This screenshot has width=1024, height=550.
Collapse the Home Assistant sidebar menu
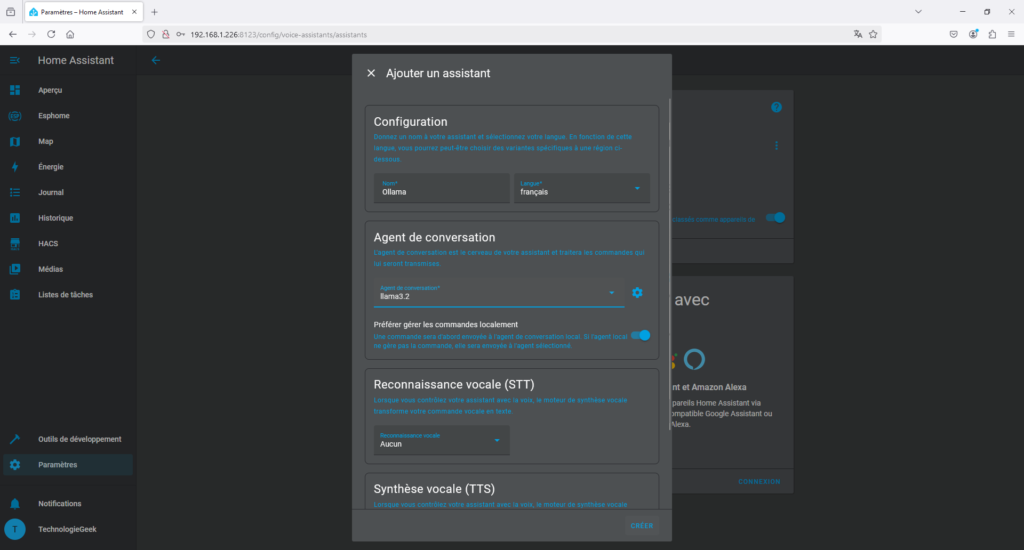(x=15, y=60)
